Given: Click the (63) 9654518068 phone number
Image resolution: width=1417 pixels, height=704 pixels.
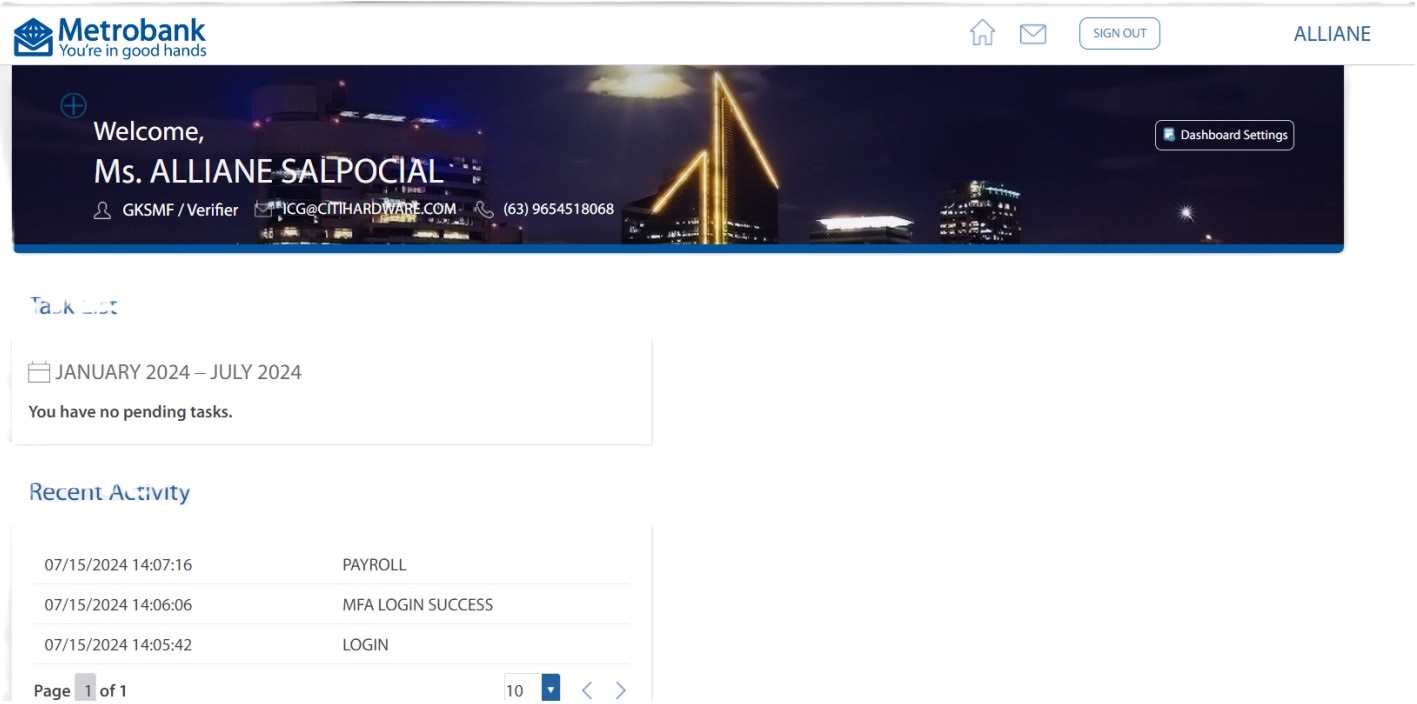Looking at the screenshot, I should [559, 210].
